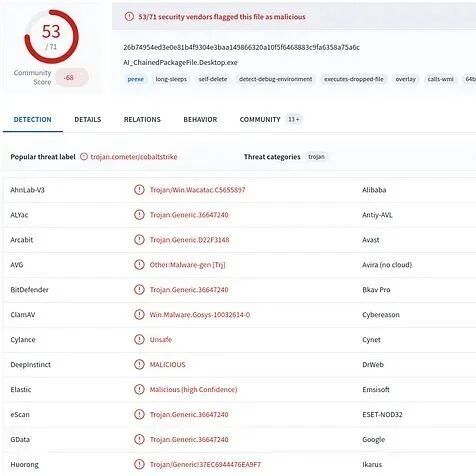
Task: Click the detection score circle showing 53/71
Action: click(x=51, y=36)
